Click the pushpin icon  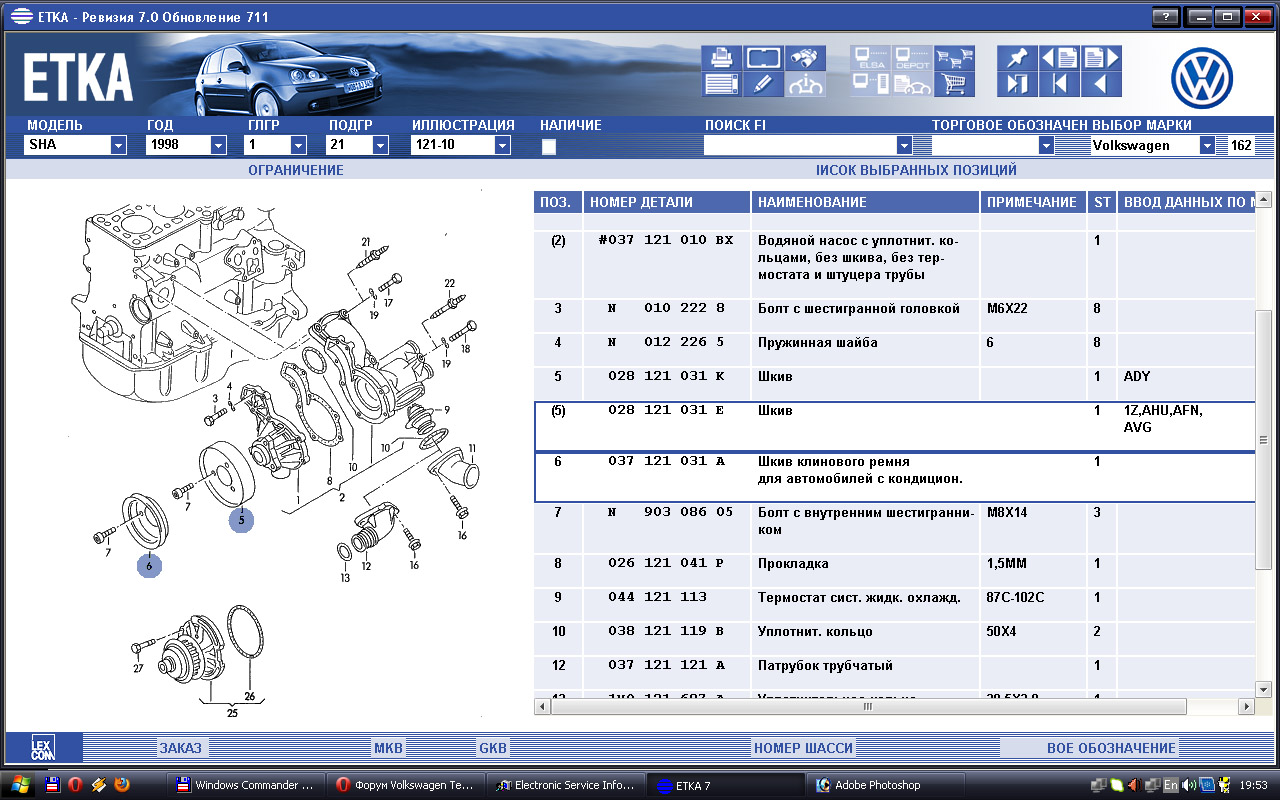(1017, 58)
